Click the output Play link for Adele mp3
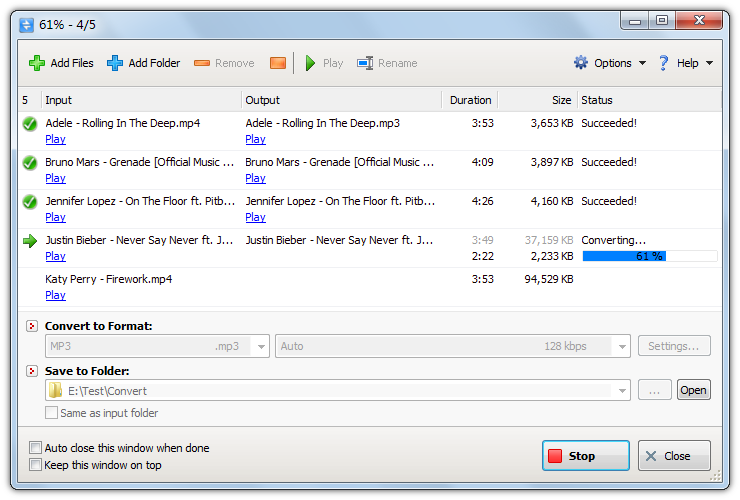The width and height of the screenshot is (740, 500). pos(255,139)
